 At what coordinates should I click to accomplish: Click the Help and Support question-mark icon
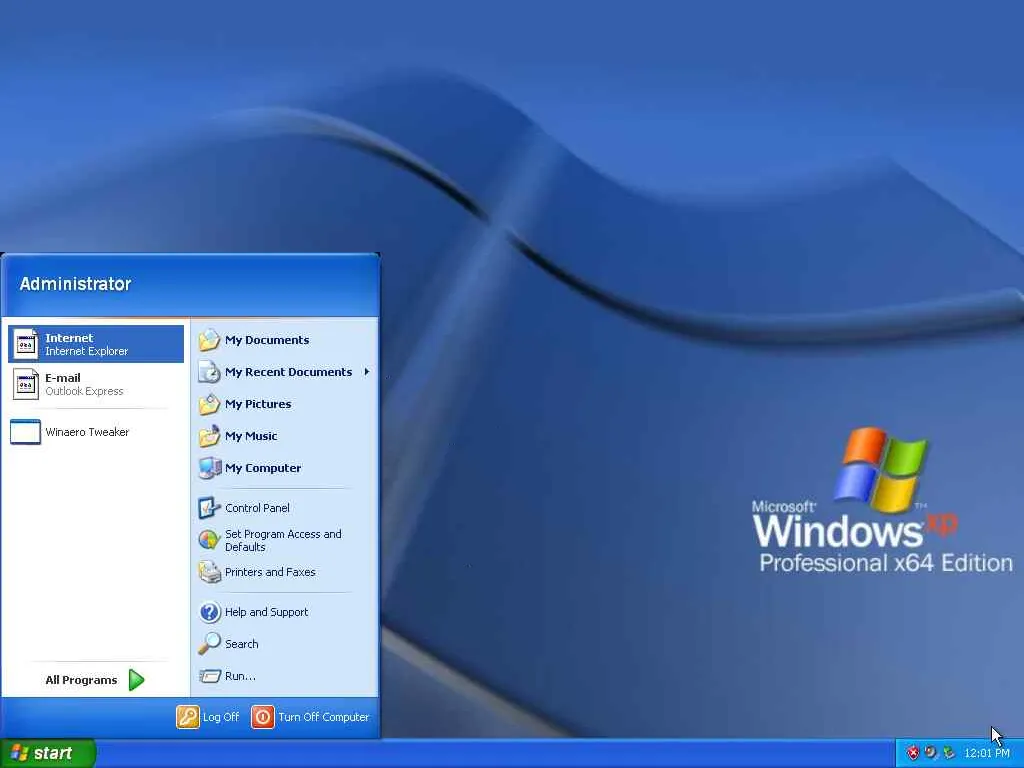210,612
